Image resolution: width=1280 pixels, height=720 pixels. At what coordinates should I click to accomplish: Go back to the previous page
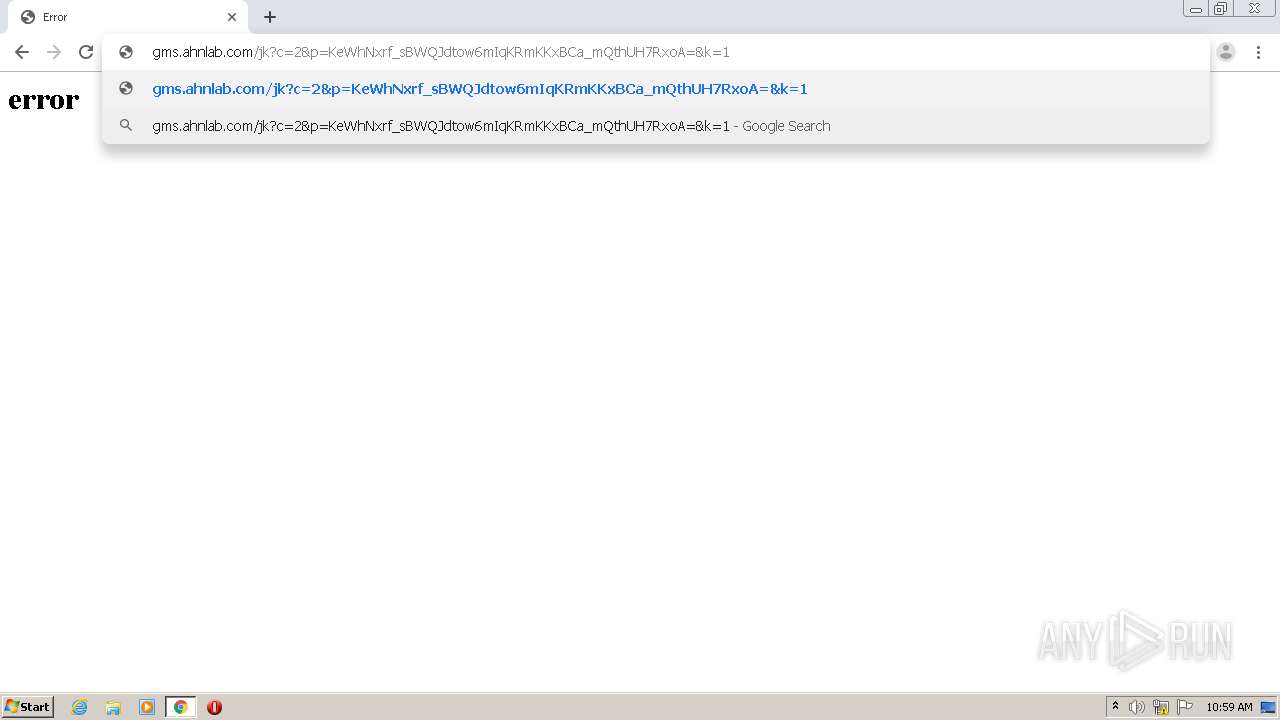(x=22, y=52)
